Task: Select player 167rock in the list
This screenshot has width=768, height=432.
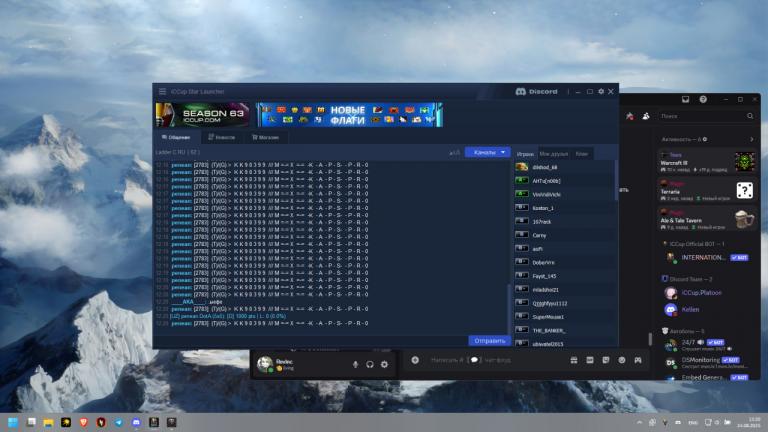Action: click(x=563, y=222)
